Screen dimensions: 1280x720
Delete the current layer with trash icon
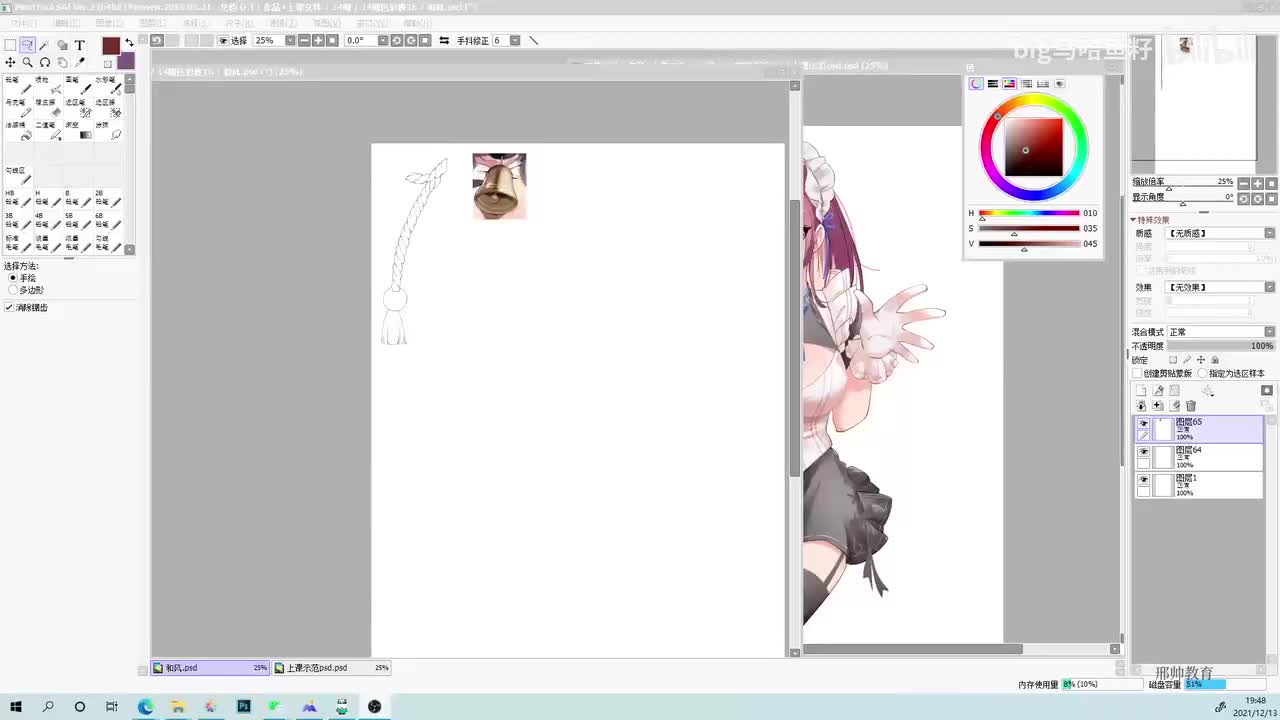point(1191,406)
